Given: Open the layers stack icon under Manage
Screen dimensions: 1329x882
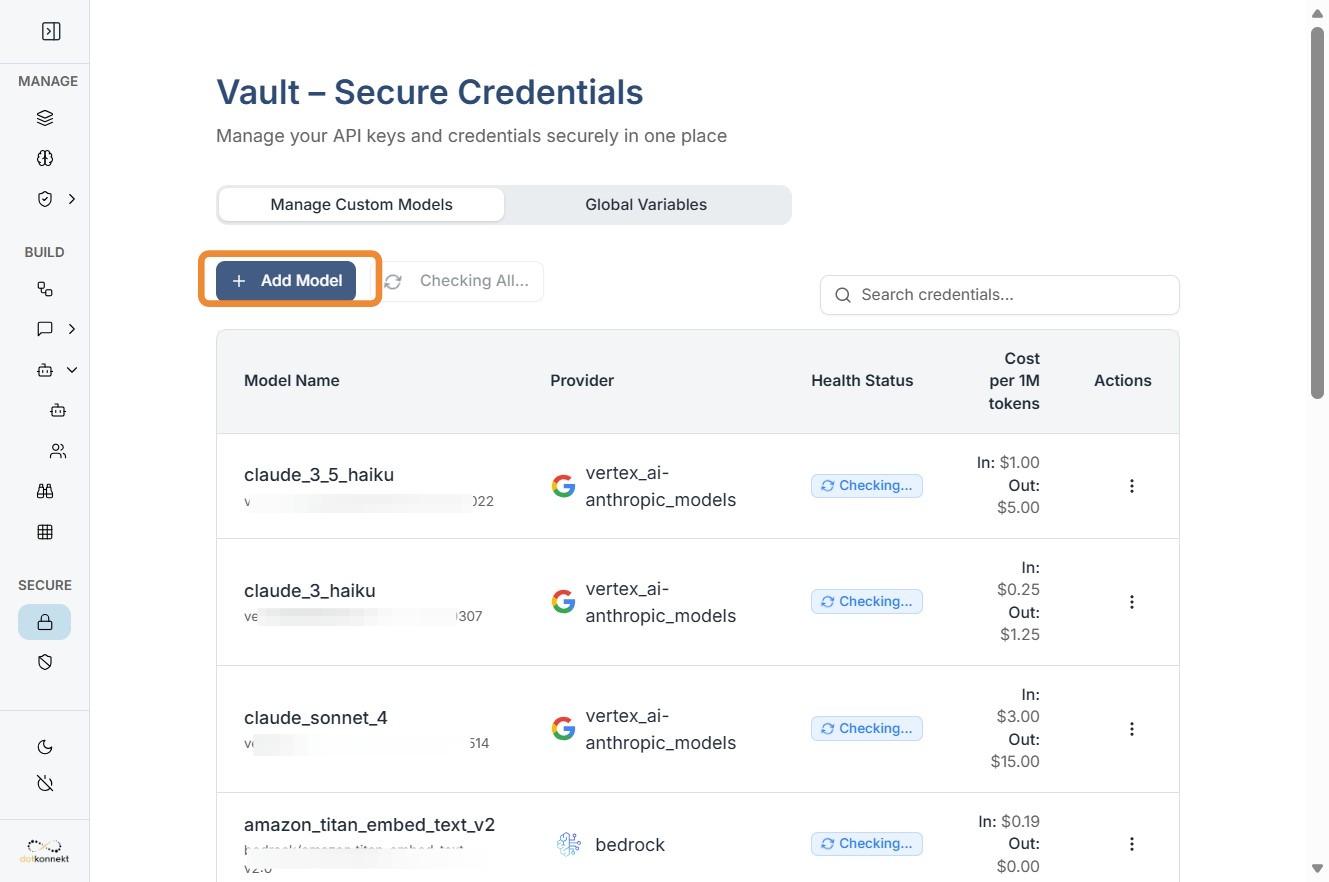Looking at the screenshot, I should [45, 118].
